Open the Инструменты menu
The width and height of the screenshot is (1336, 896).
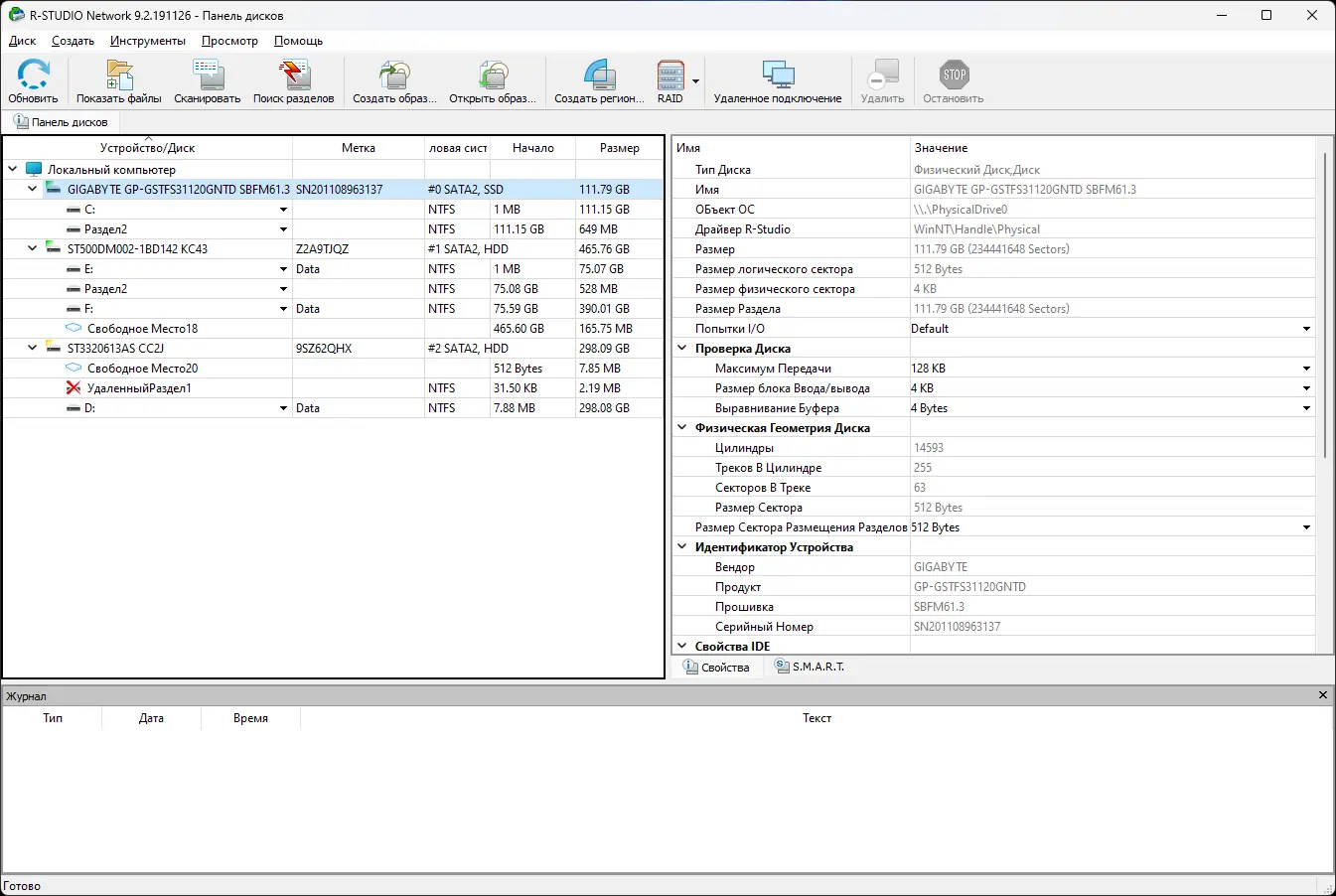point(147,41)
